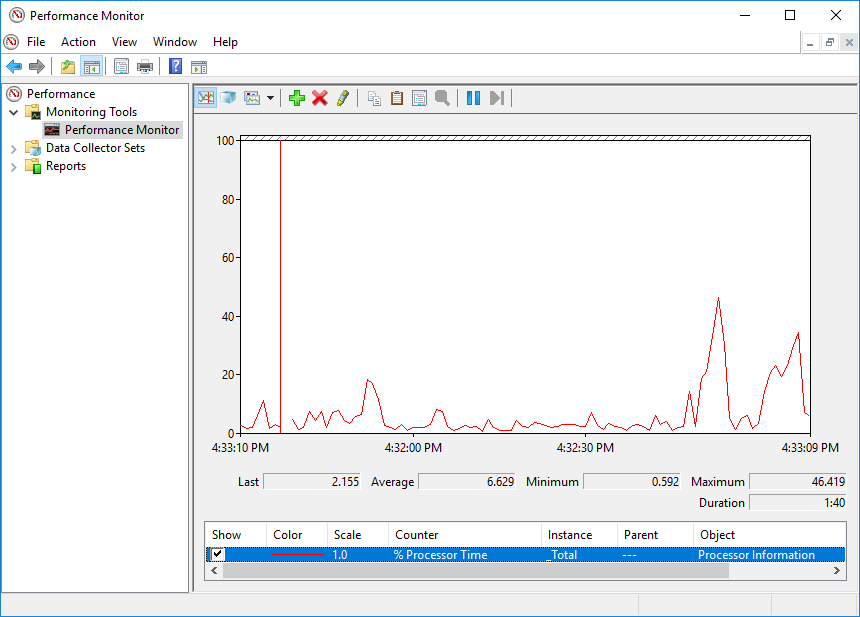The height and width of the screenshot is (617, 860).
Task: Open the View menu
Action: [x=124, y=42]
